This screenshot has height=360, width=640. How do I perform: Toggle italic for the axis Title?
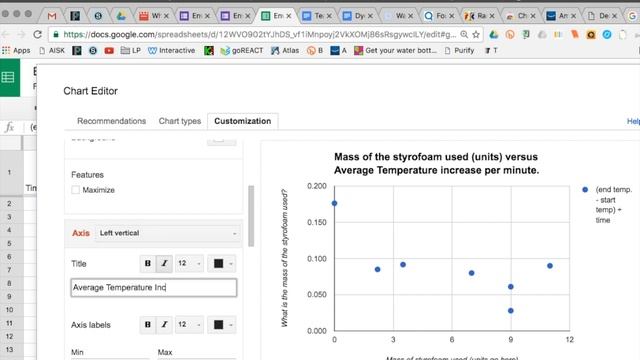tap(164, 263)
